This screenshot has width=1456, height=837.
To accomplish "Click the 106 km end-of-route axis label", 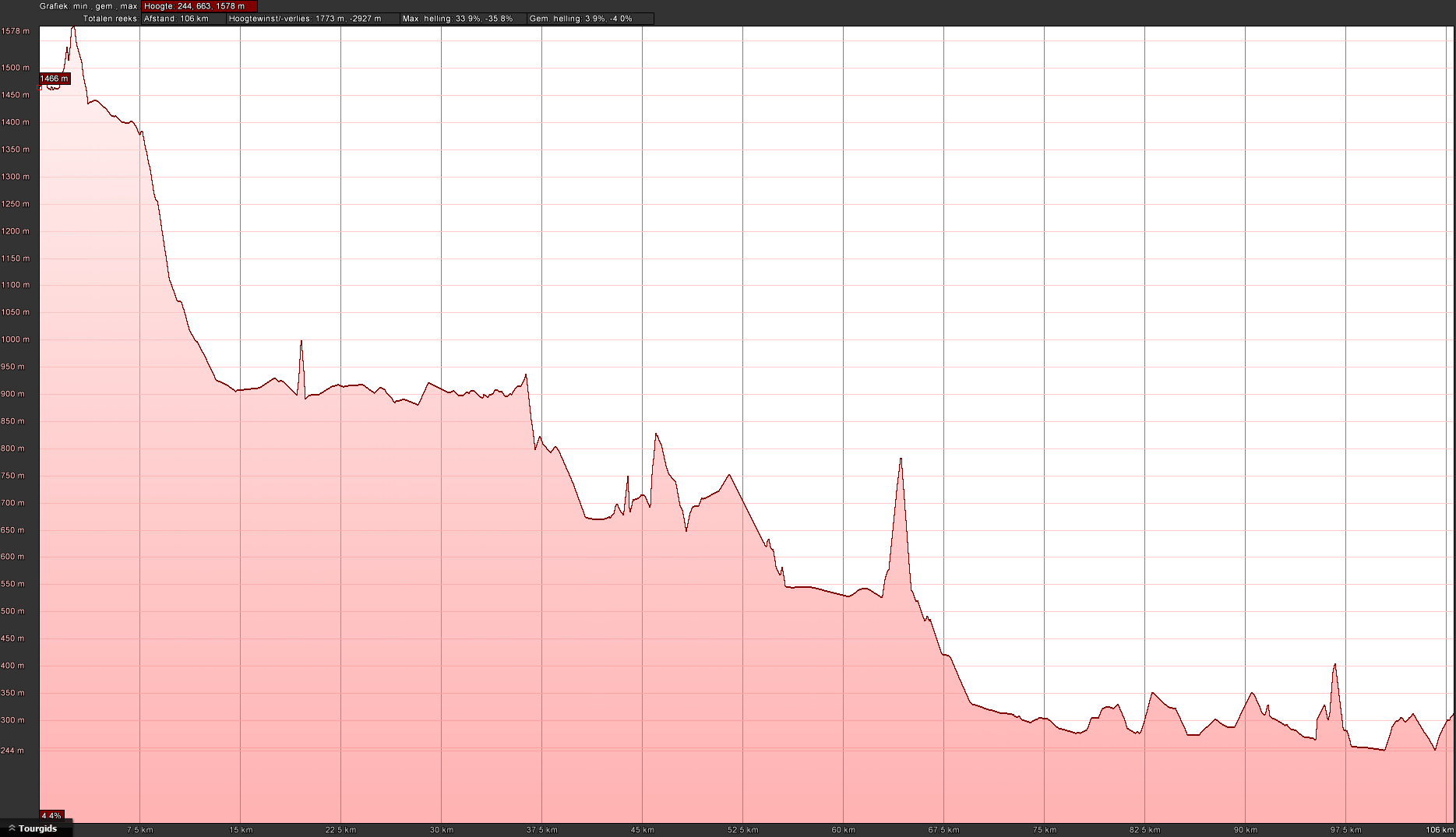I will [1440, 830].
